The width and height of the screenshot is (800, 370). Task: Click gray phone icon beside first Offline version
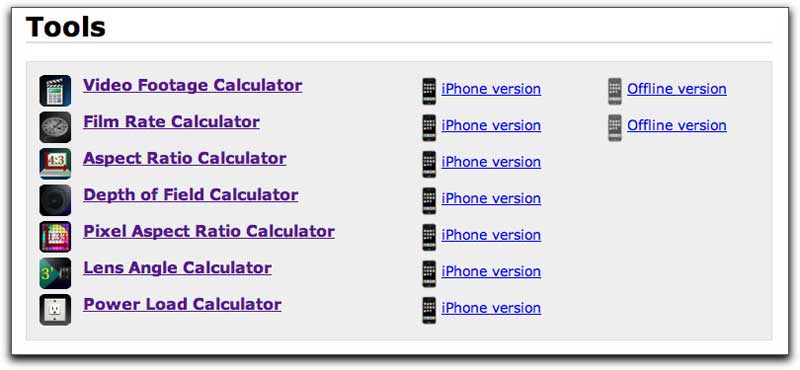coord(615,91)
